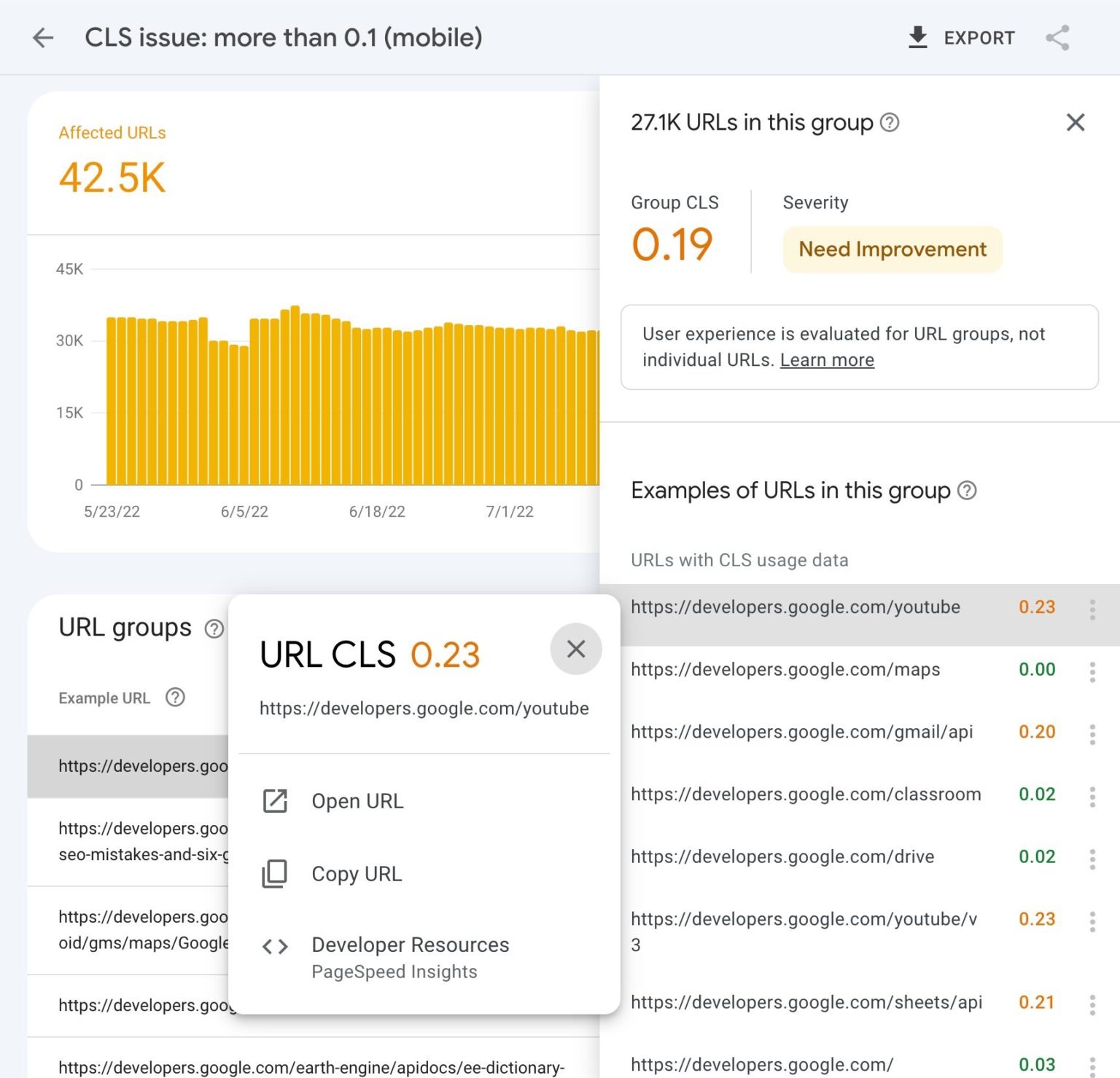Dismiss the URL CLS popup
This screenshot has width=1120, height=1078.
576,649
